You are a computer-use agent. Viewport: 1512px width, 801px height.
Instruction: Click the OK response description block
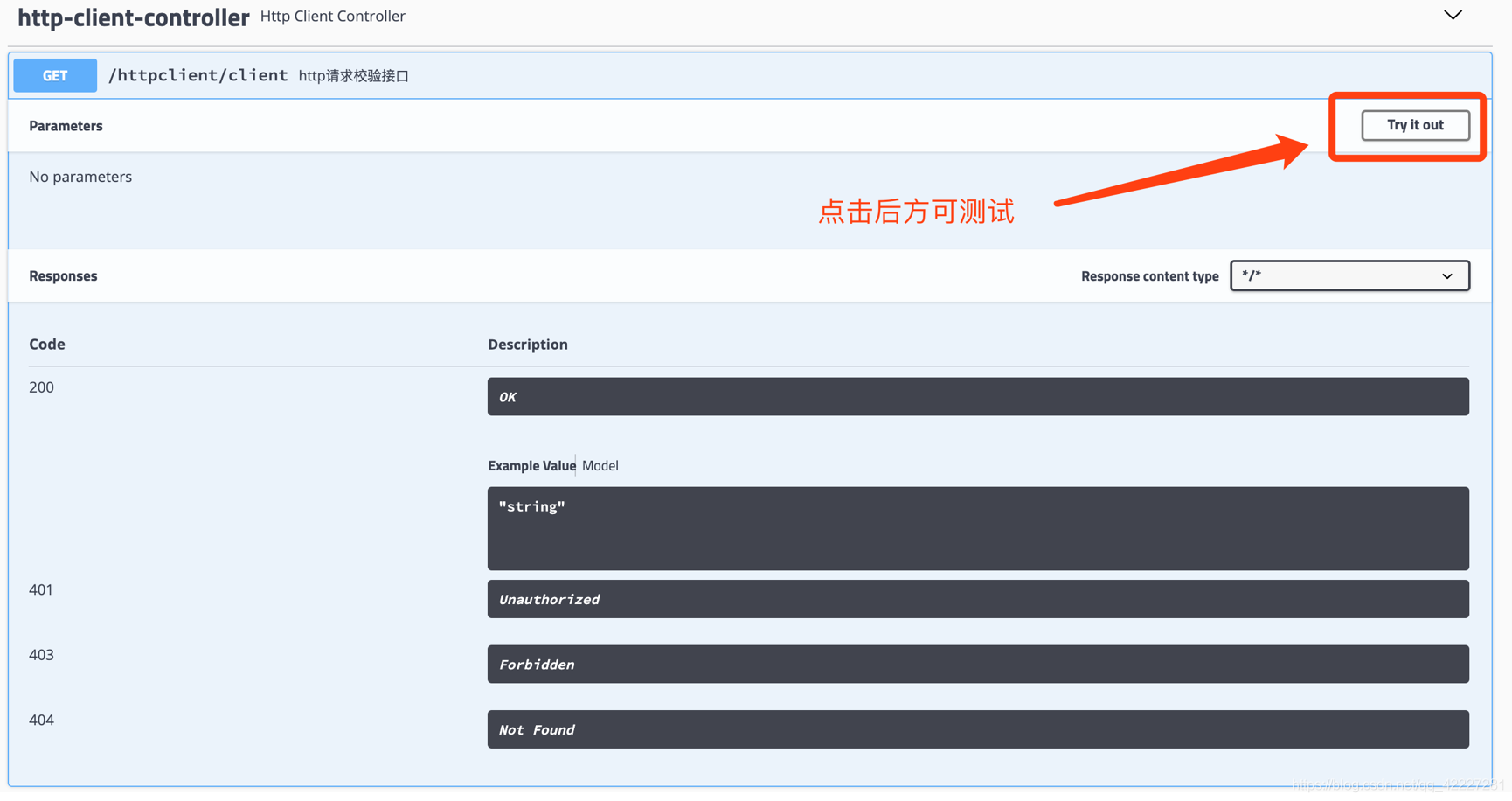(977, 396)
